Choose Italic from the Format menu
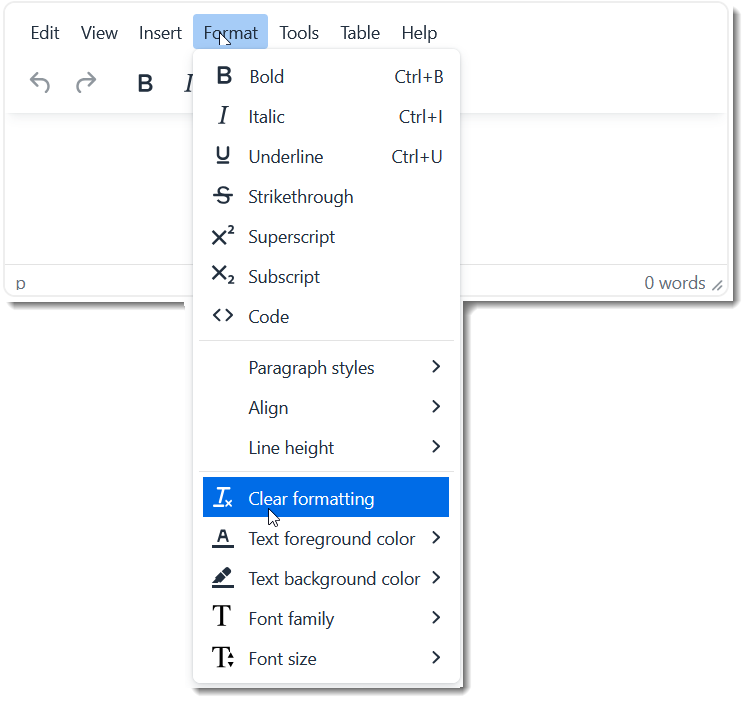This screenshot has height=703, width=748. pos(326,116)
